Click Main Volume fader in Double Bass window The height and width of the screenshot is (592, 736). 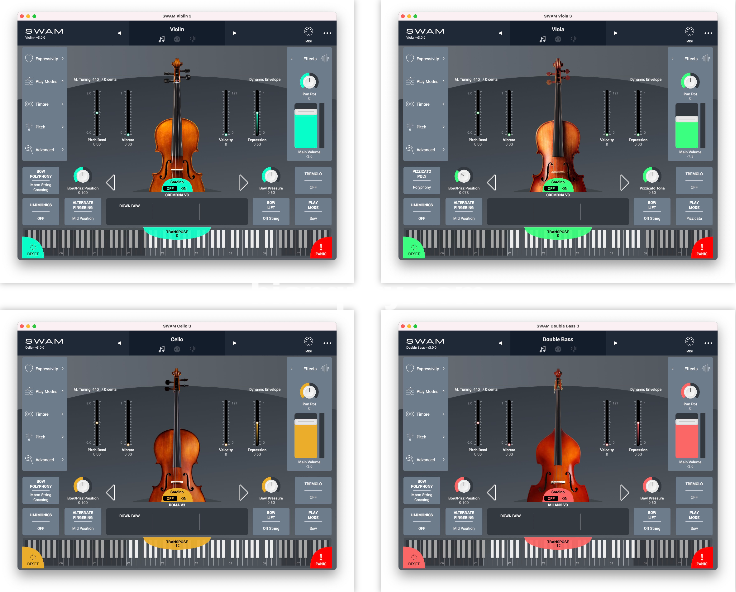pos(687,436)
